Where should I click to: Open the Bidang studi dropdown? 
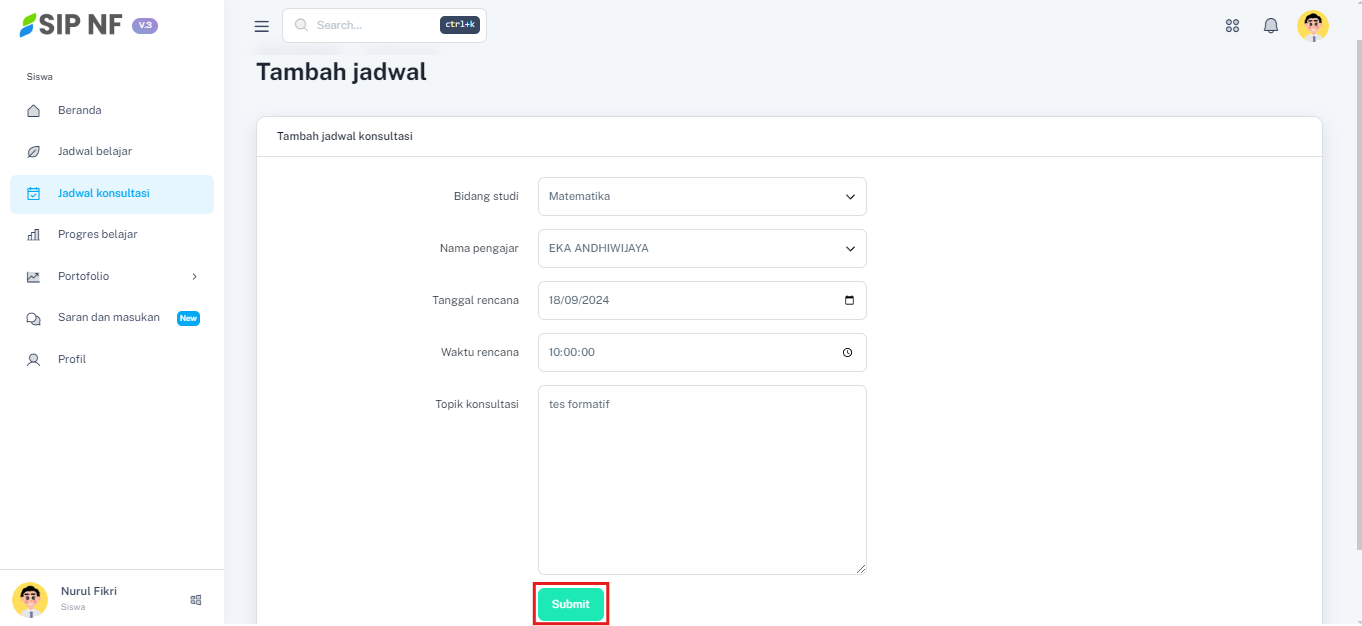(702, 196)
